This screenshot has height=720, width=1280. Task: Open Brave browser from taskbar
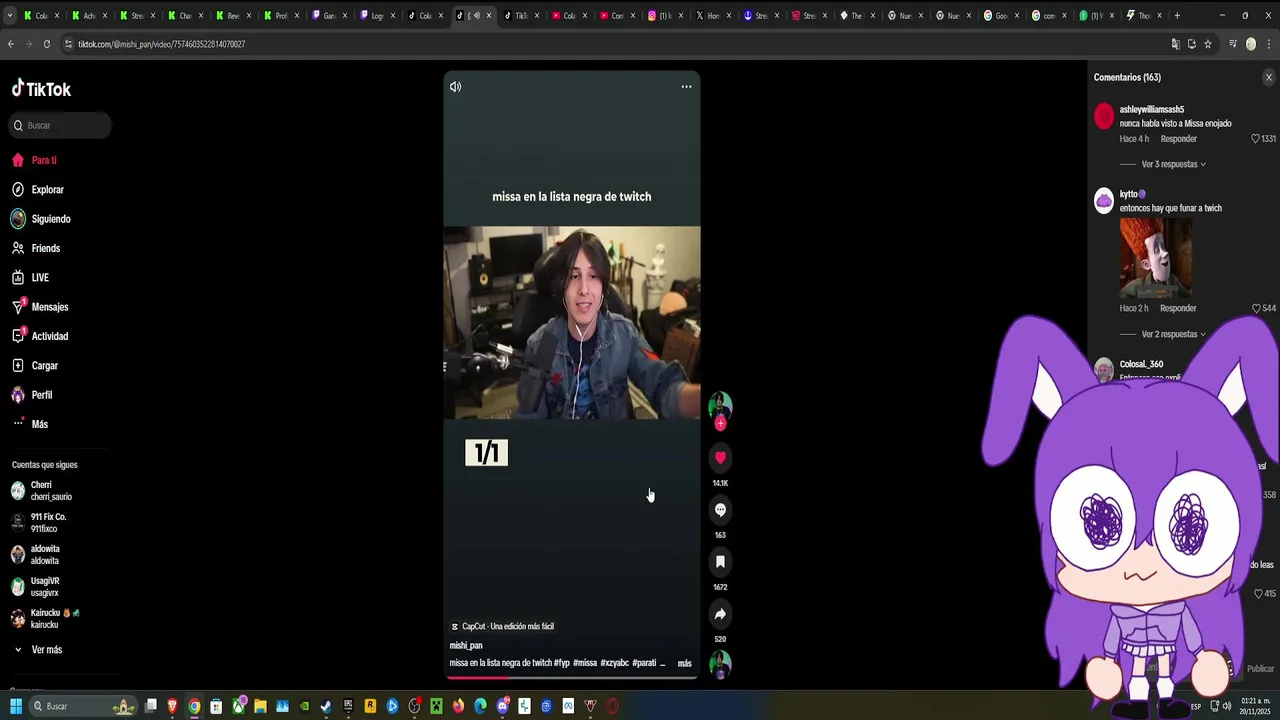point(172,706)
